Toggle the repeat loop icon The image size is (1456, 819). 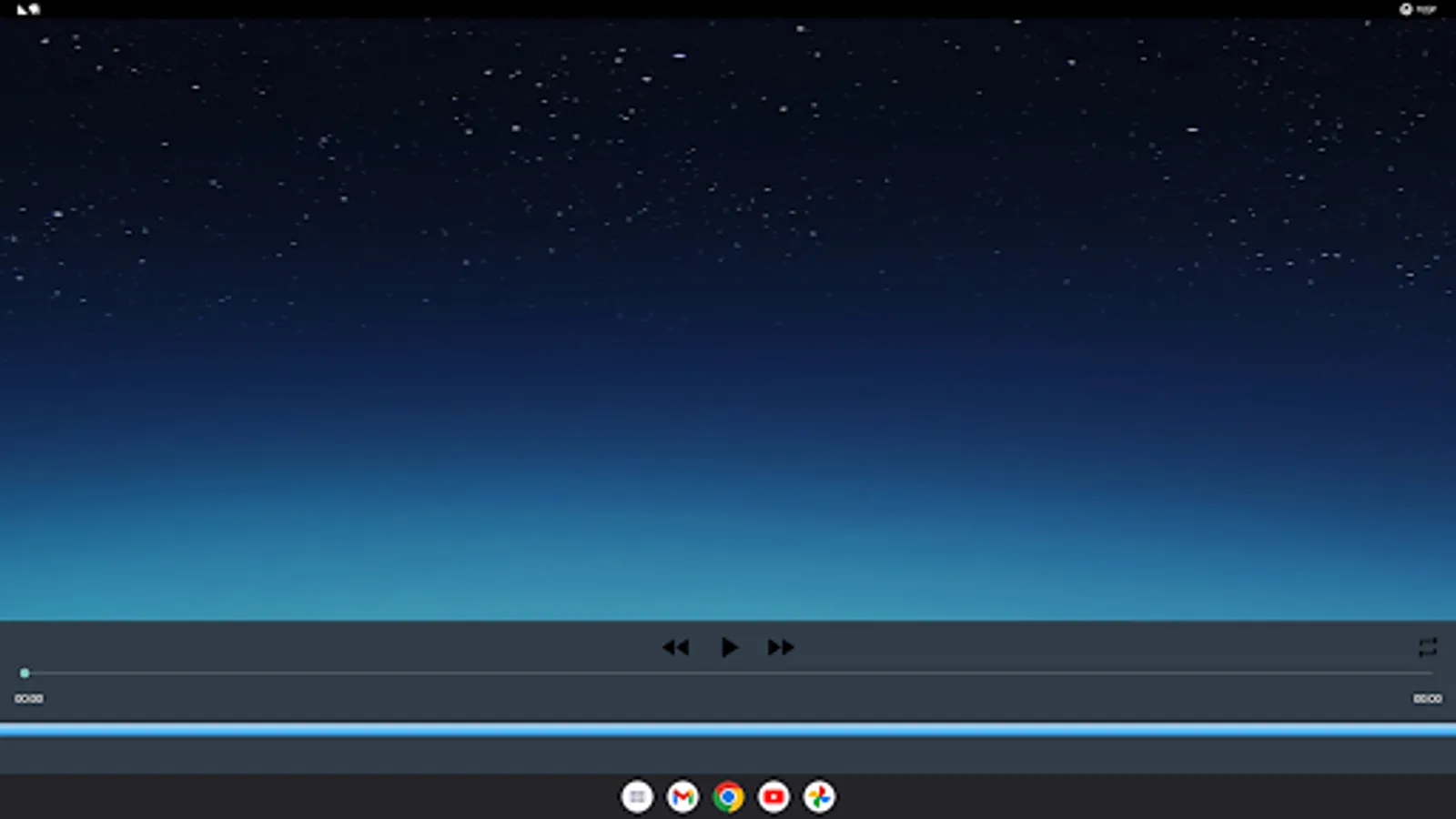point(1427,647)
